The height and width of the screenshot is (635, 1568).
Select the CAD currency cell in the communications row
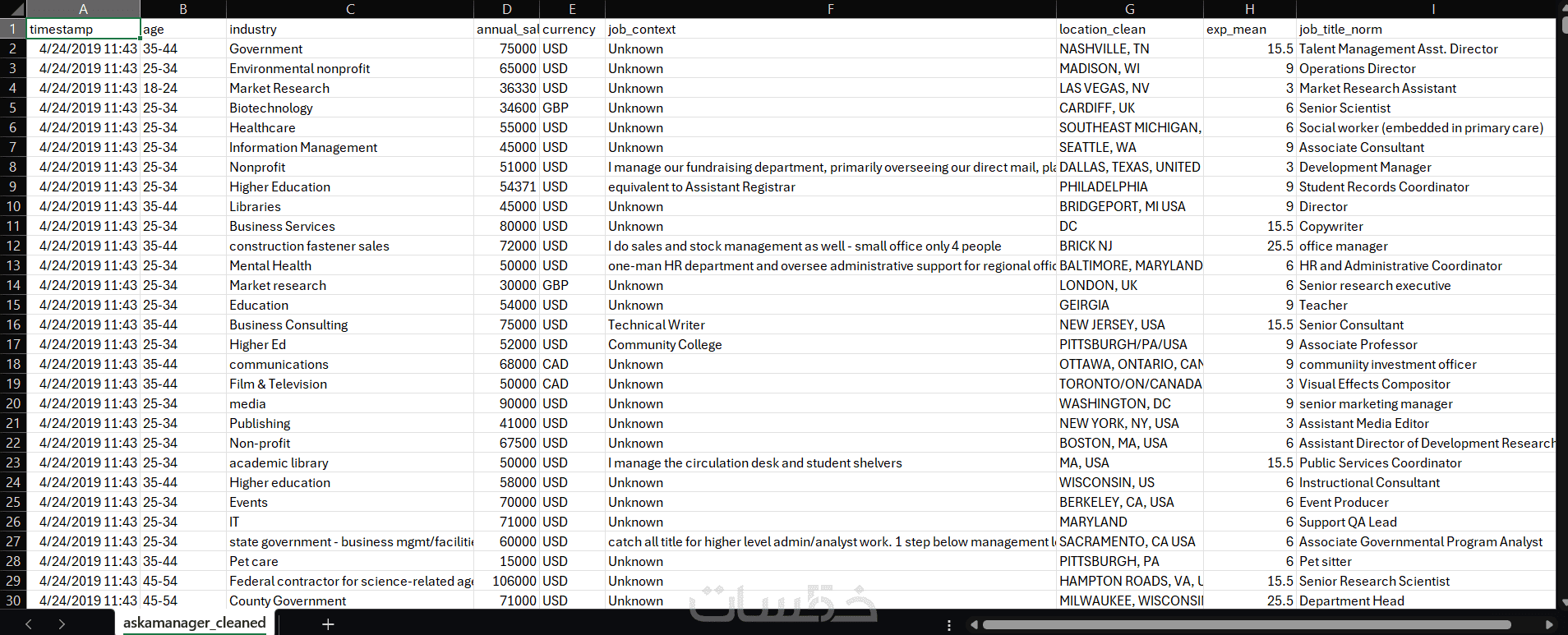572,364
